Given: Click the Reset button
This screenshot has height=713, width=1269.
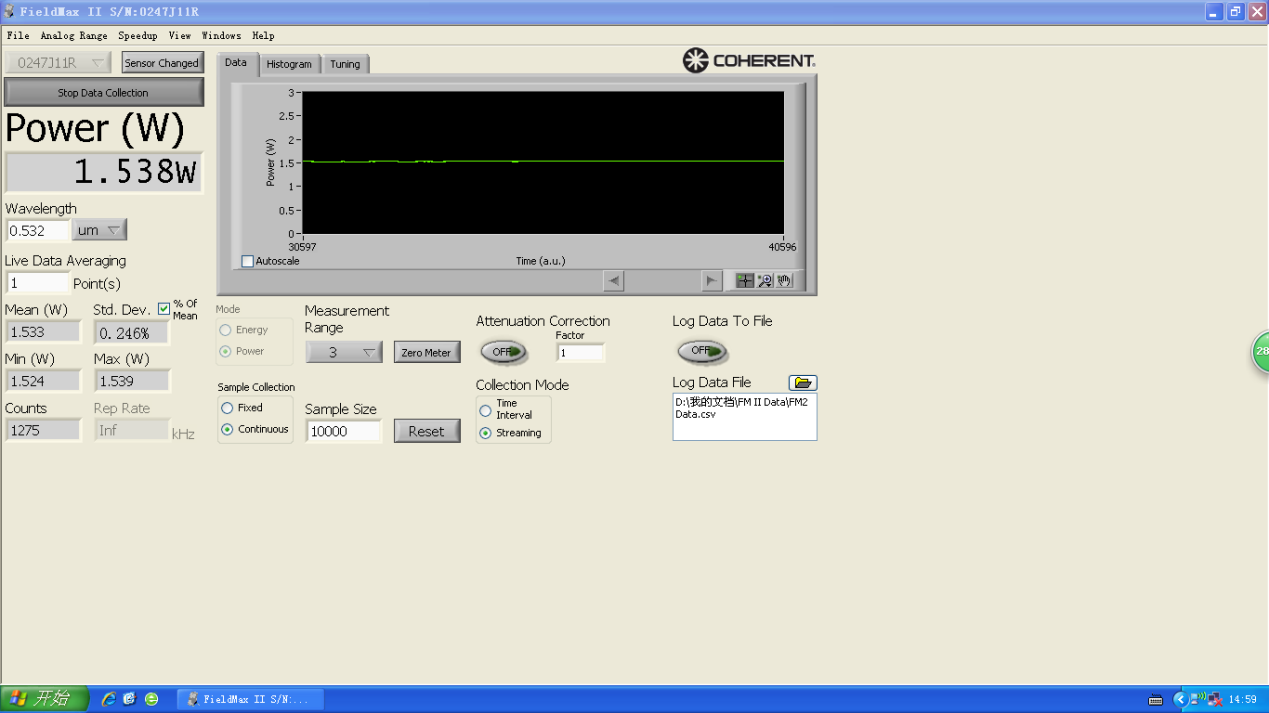Looking at the screenshot, I should [426, 431].
